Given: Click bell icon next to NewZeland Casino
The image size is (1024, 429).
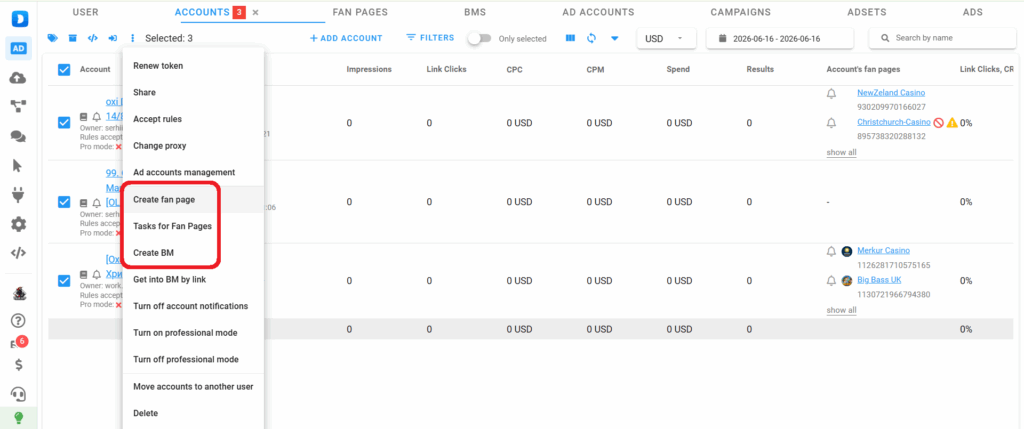Looking at the screenshot, I should [x=831, y=93].
